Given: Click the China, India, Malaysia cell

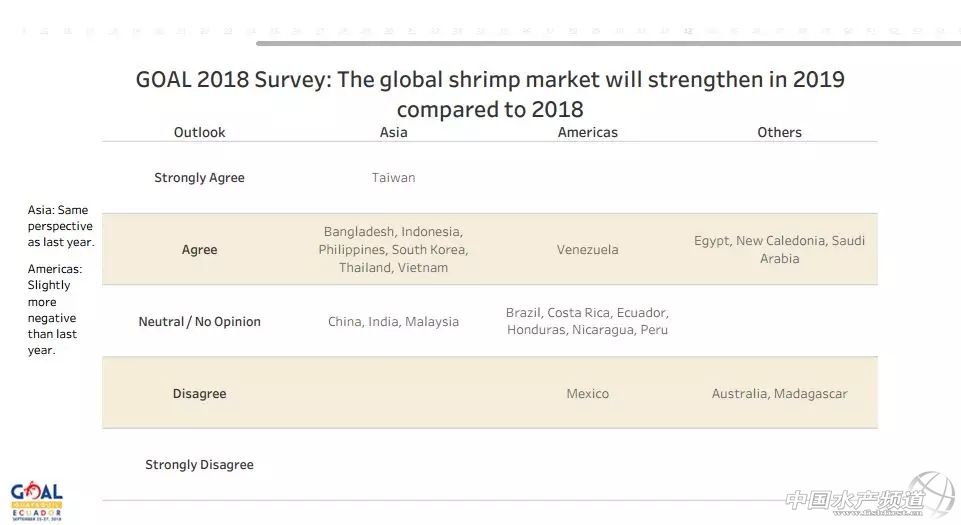Looking at the screenshot, I should pyautogui.click(x=393, y=322).
